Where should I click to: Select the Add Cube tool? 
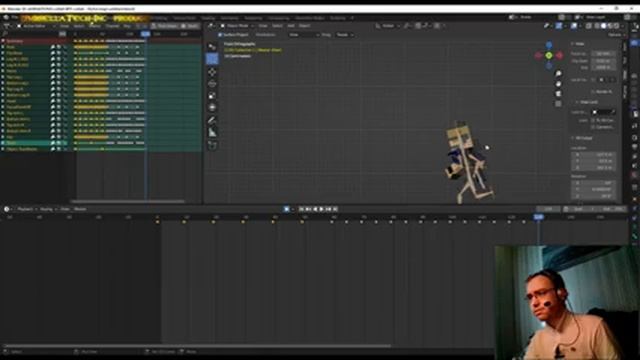(212, 145)
